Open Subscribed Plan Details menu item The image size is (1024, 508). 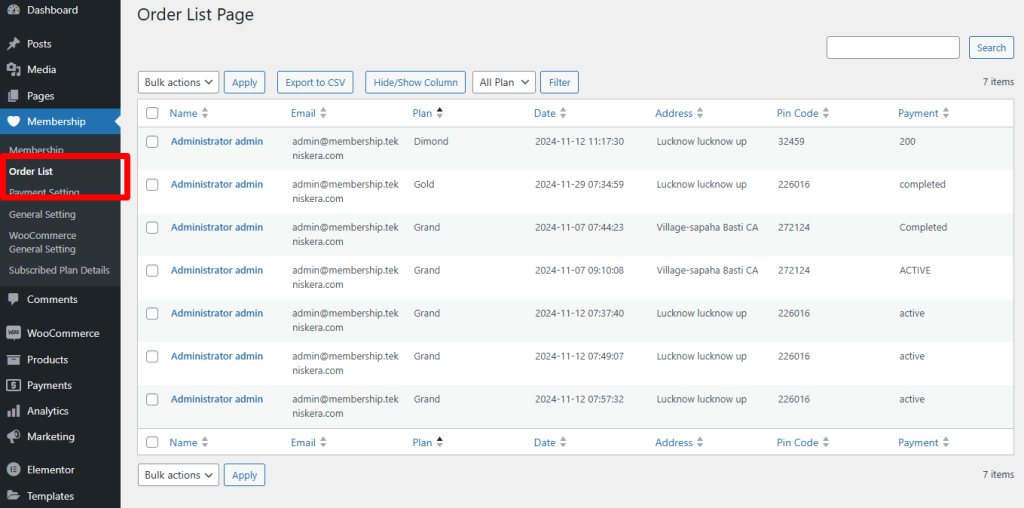59,270
